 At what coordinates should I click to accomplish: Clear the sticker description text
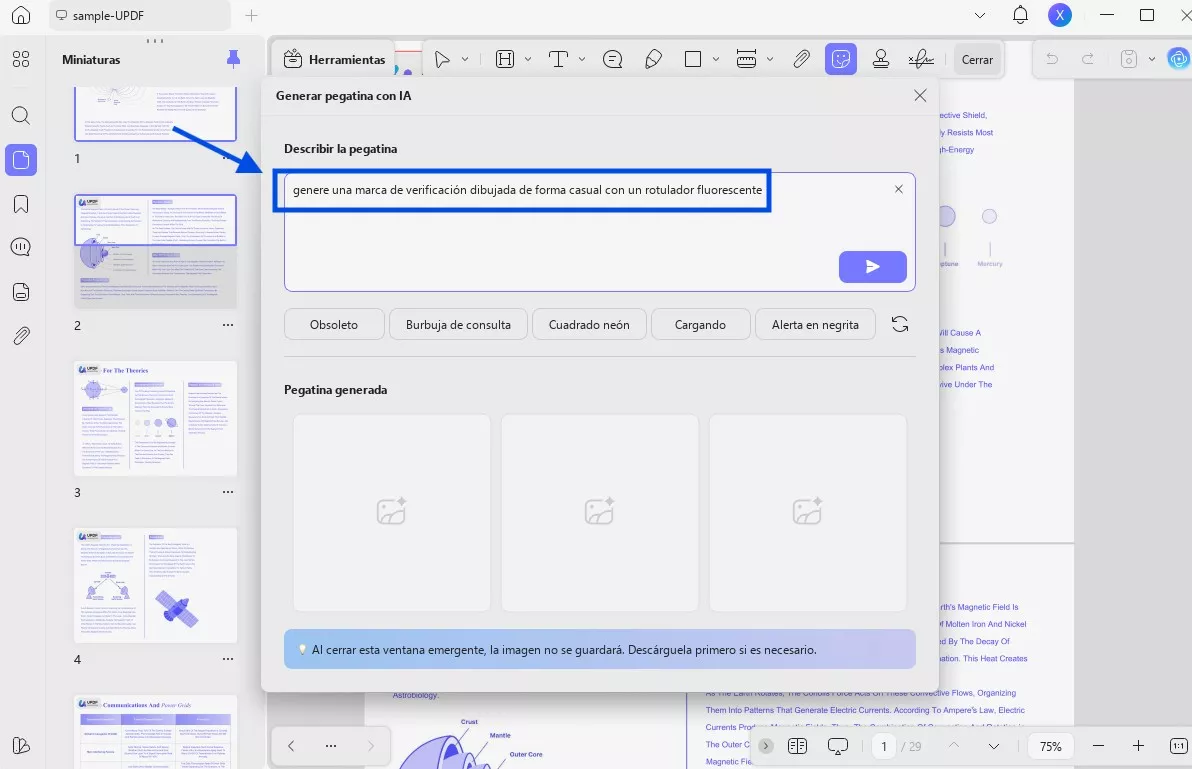pos(899,189)
